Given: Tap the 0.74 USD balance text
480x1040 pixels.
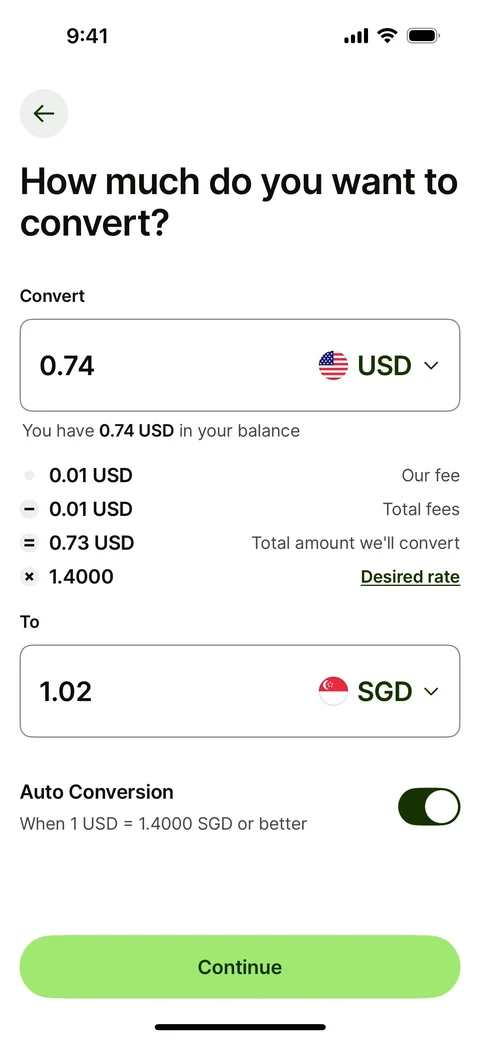Looking at the screenshot, I should point(137,431).
